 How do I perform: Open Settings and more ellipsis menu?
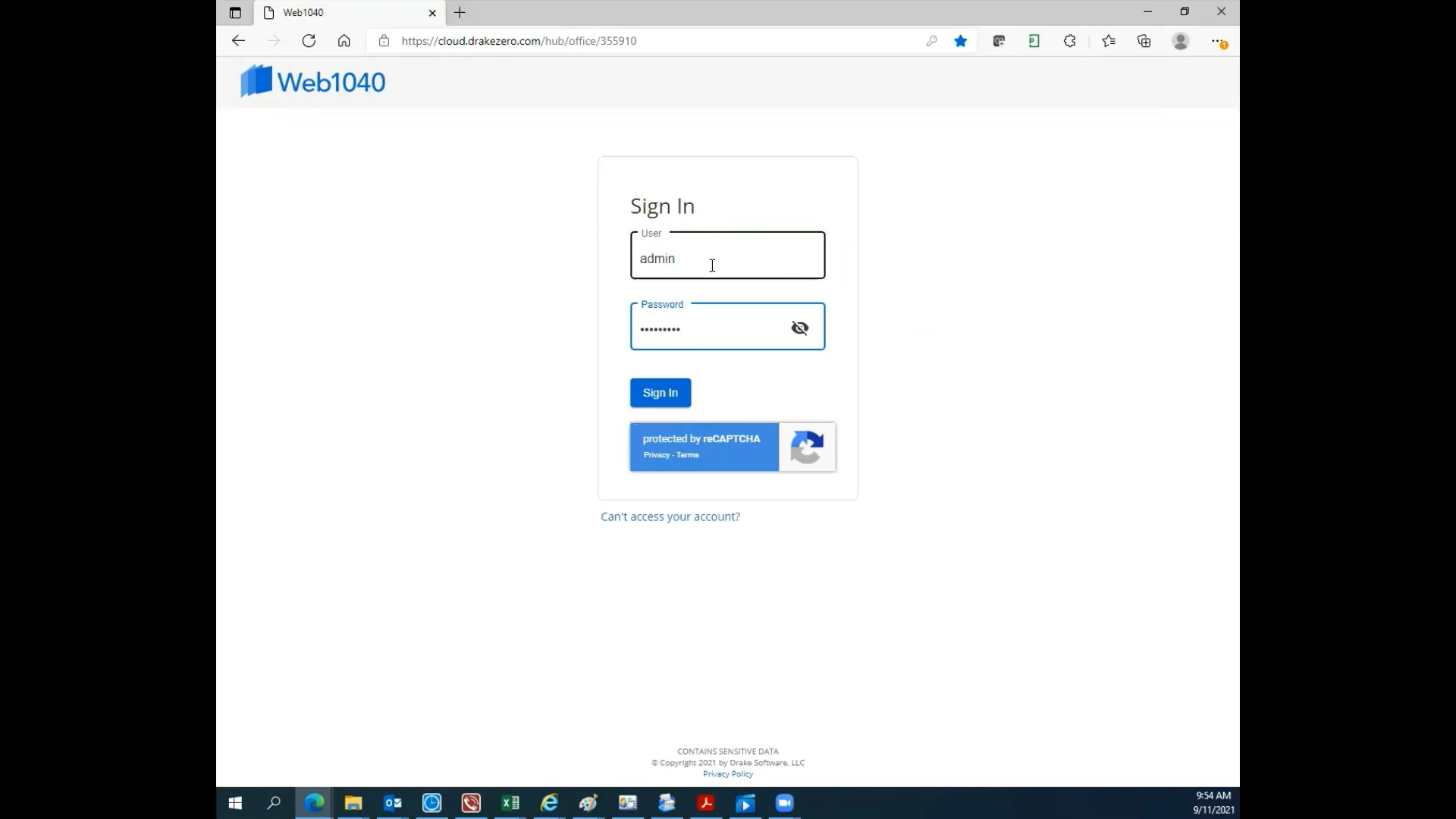pos(1217,41)
